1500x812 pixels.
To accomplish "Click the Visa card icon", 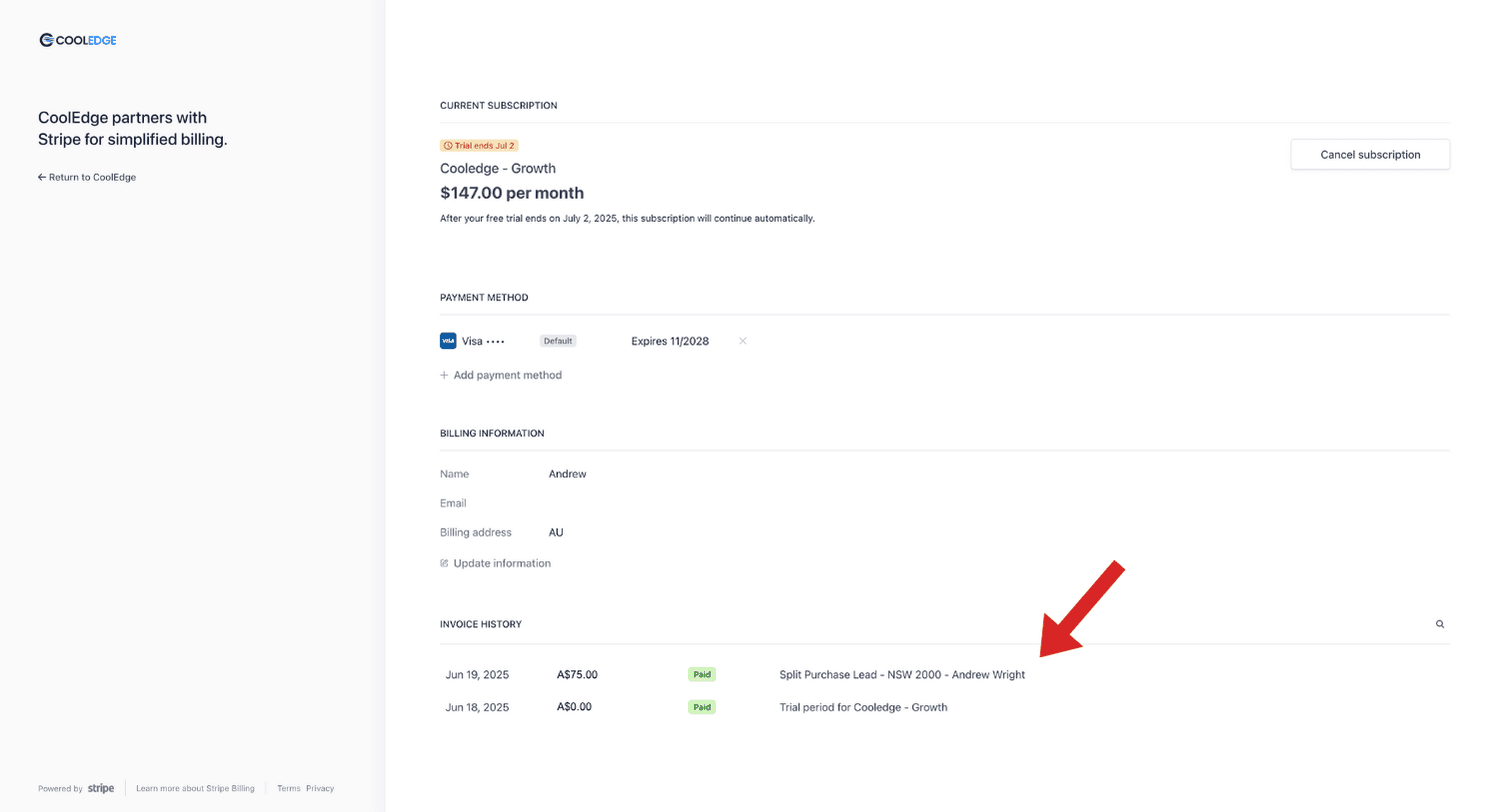I will pos(448,341).
